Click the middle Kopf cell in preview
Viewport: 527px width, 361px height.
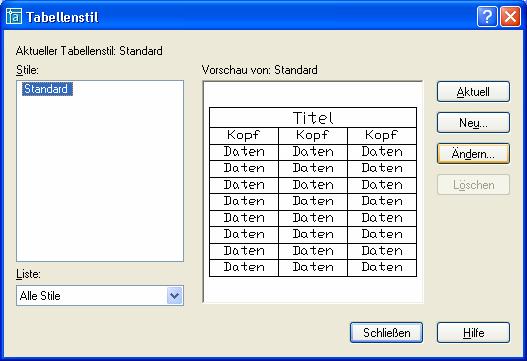(x=313, y=136)
